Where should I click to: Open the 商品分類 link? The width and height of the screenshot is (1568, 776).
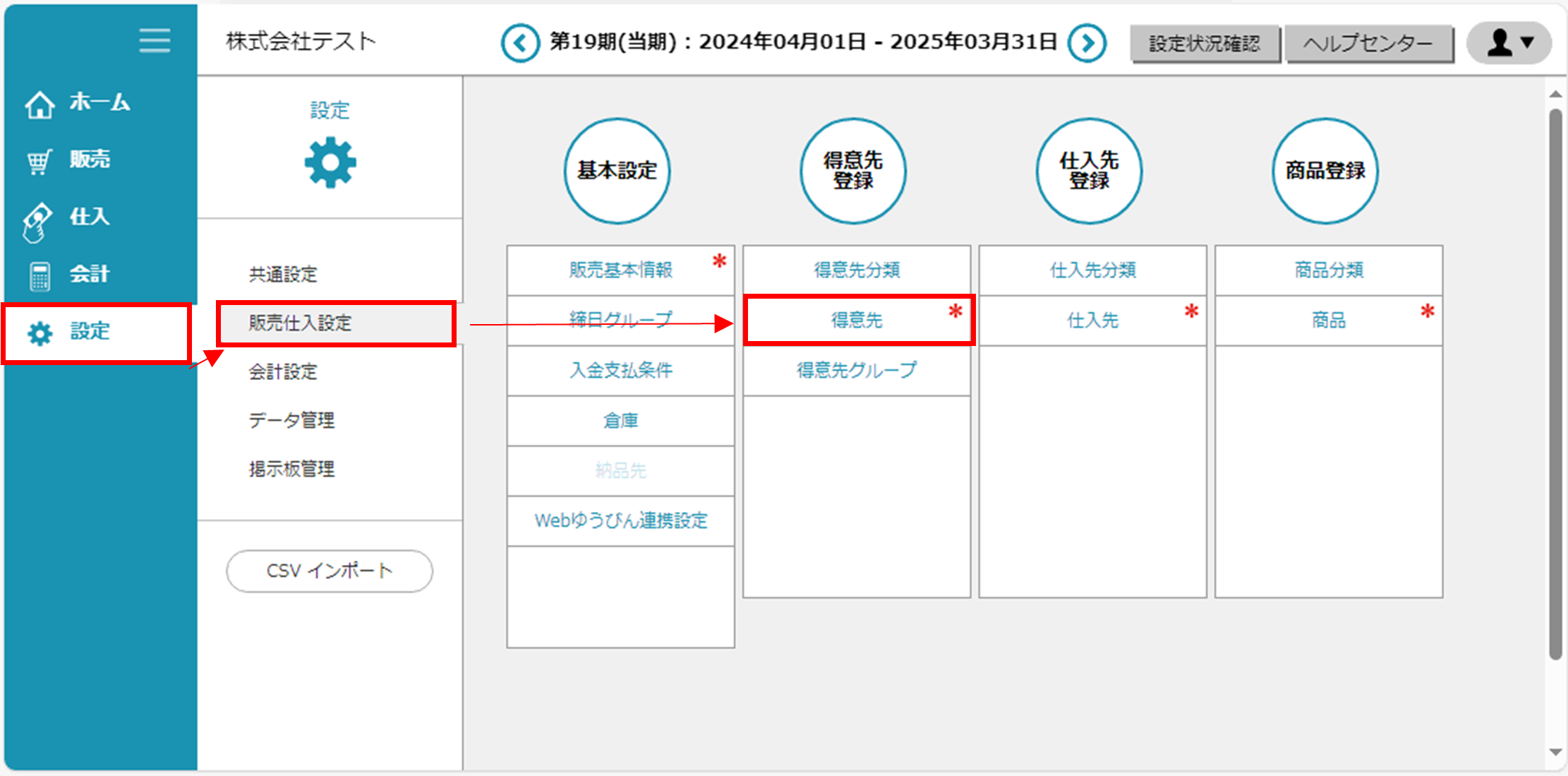coord(1328,270)
